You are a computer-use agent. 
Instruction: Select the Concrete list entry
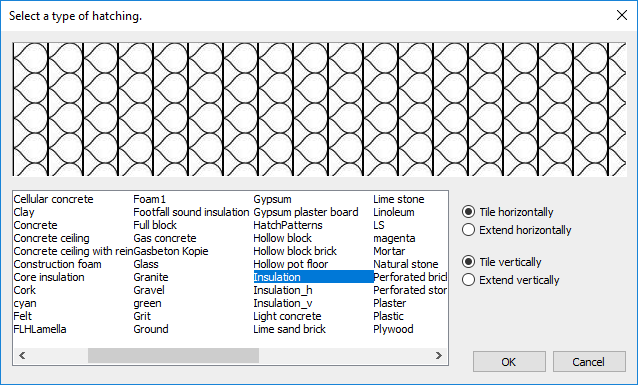click(x=35, y=225)
